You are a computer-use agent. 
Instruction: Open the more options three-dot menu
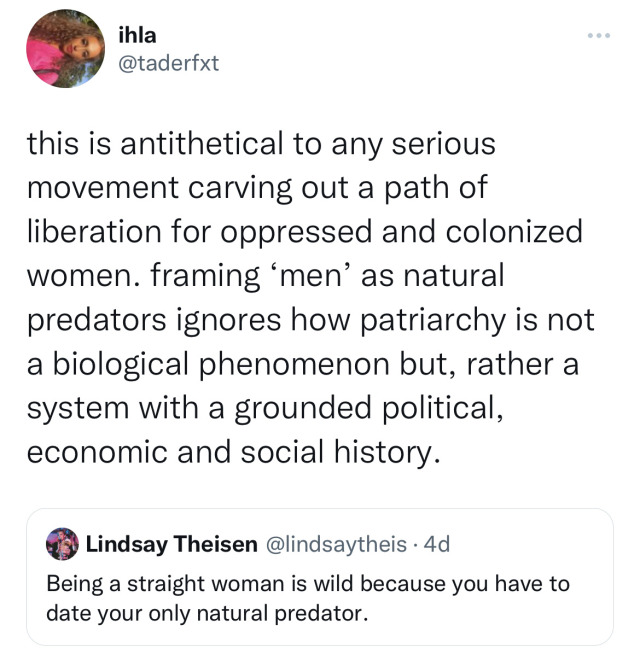pos(599,37)
